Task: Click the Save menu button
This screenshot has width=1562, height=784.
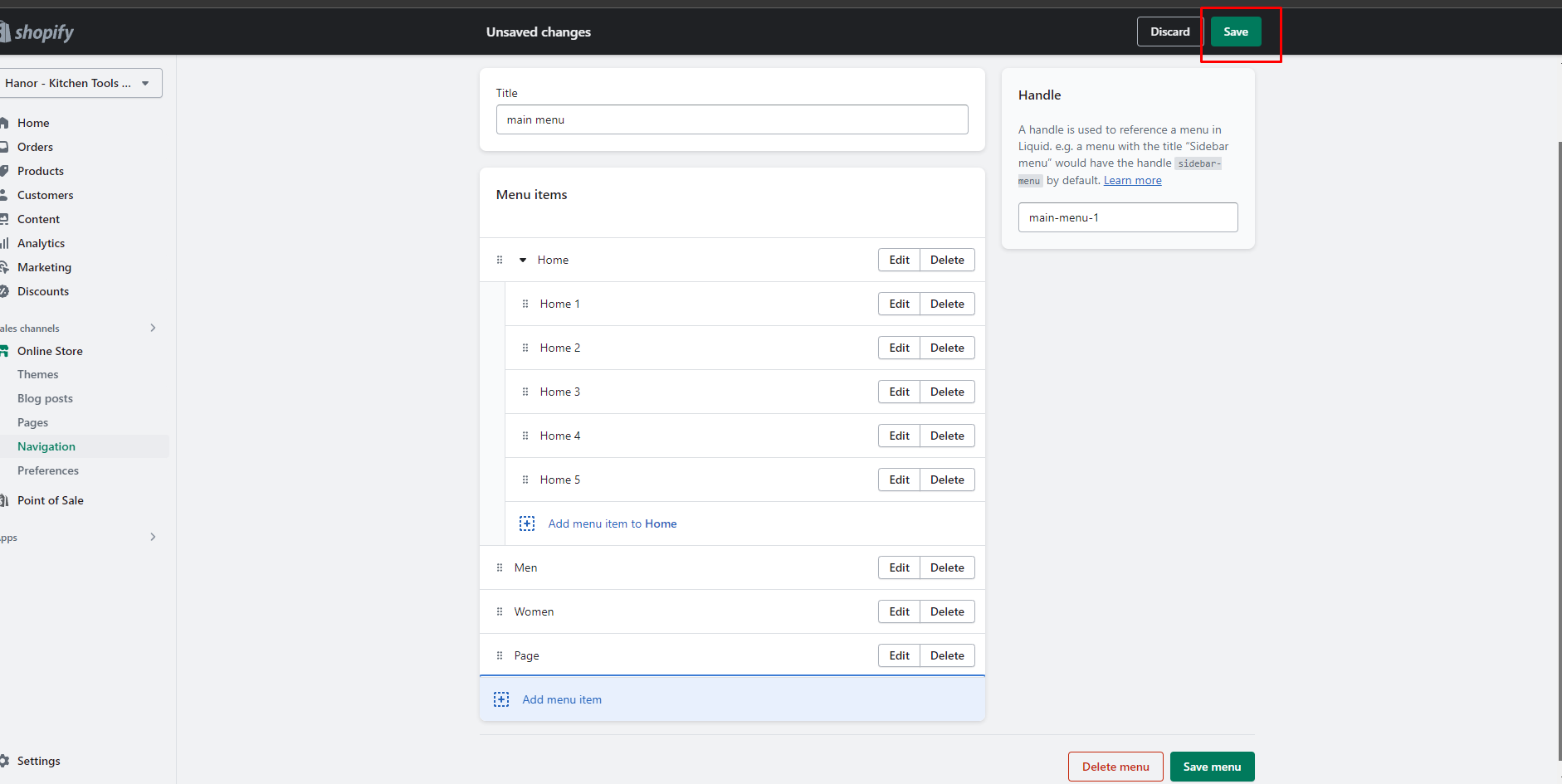Action: coord(1212,767)
